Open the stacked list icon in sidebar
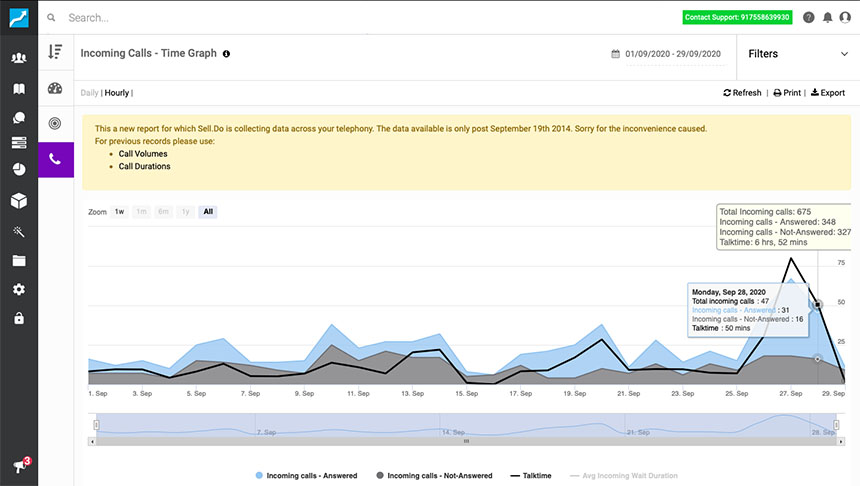The height and width of the screenshot is (486, 860). tap(19, 143)
